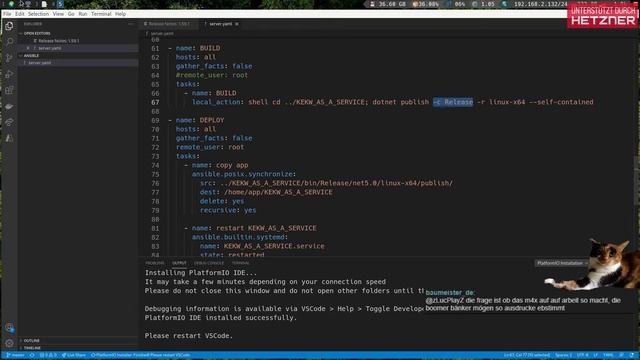Open the Edit menu

pos(20,14)
